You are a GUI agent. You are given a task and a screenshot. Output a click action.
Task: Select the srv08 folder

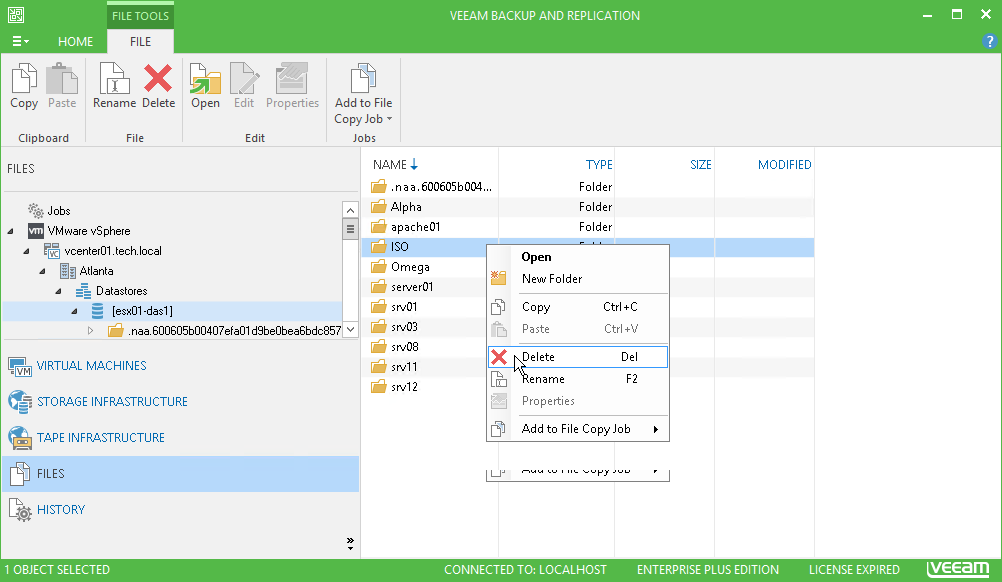405,347
